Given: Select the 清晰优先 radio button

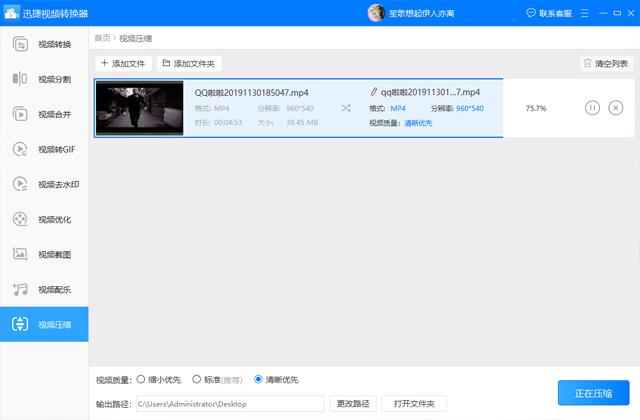Looking at the screenshot, I should tap(258, 379).
